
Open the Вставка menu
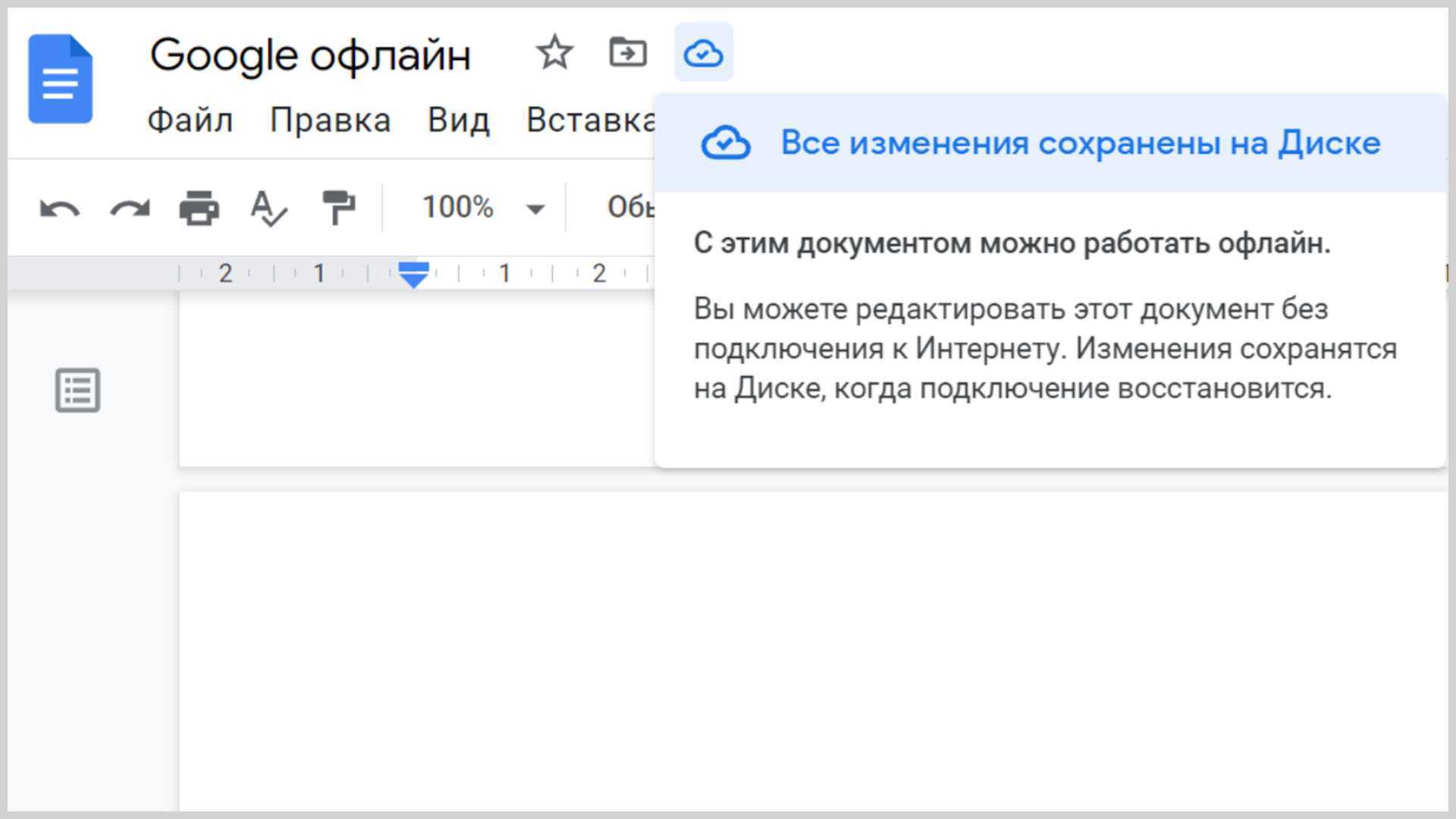tap(590, 120)
